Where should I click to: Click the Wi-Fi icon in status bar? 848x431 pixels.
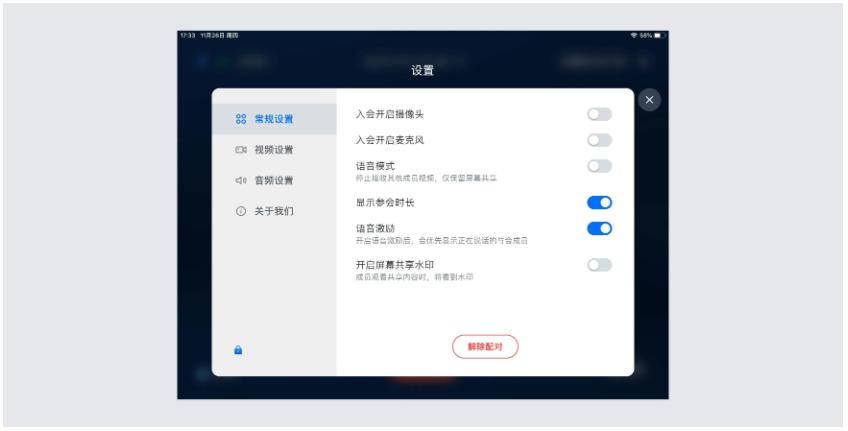(634, 35)
